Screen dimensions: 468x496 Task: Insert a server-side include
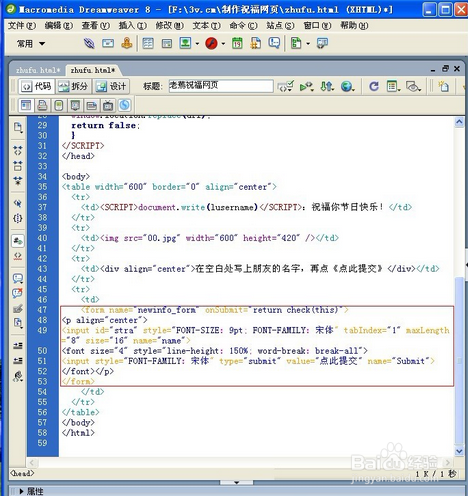(x=256, y=43)
